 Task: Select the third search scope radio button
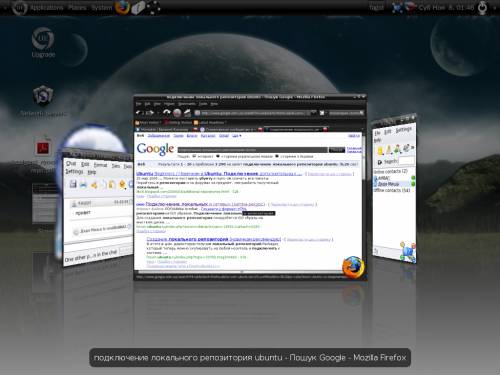[277, 156]
